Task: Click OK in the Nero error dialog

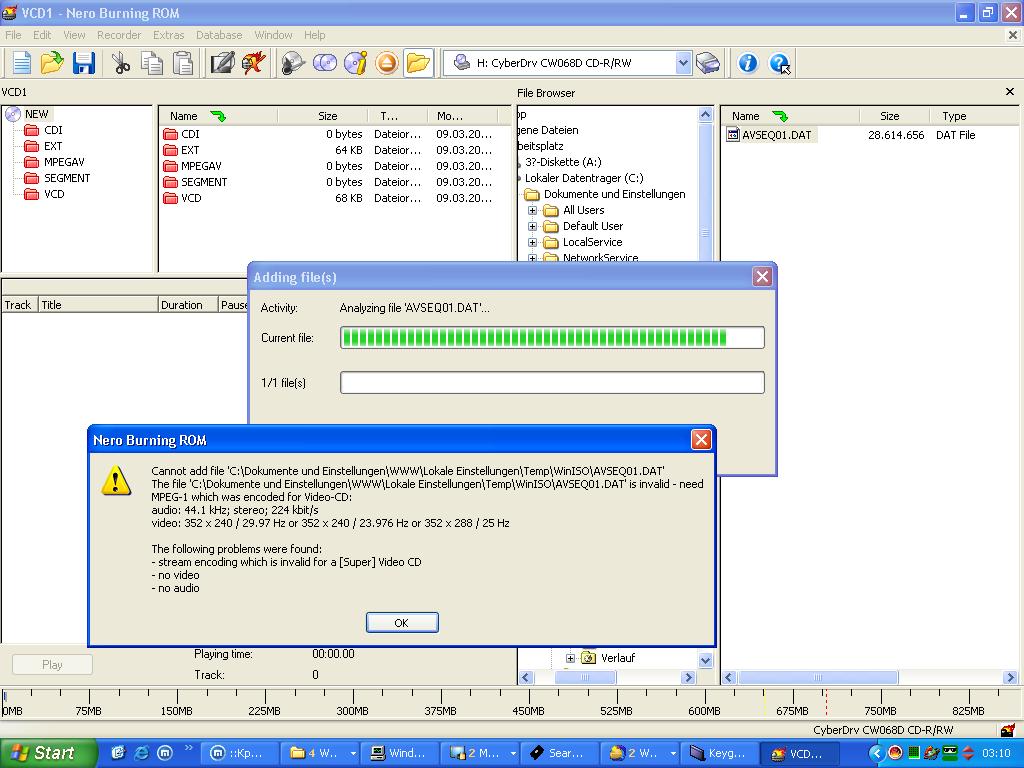Action: pos(402,622)
